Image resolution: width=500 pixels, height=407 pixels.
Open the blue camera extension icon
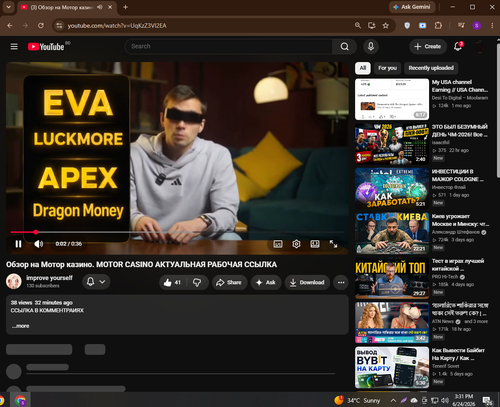pyautogui.click(x=422, y=26)
